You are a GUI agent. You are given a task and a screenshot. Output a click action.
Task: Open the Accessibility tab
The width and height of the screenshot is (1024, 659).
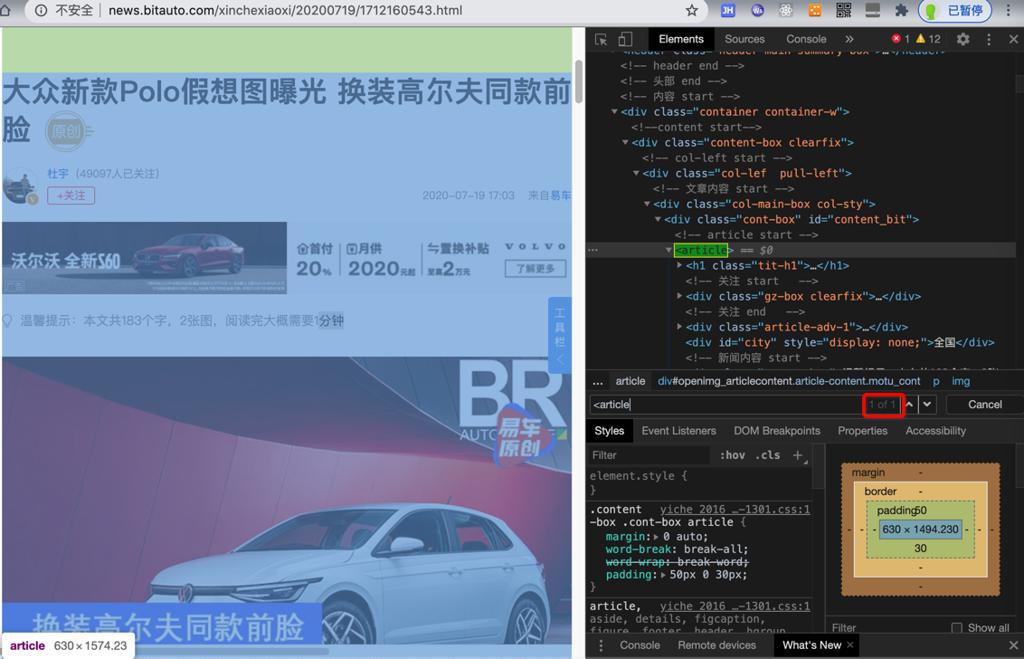pyautogui.click(x=935, y=431)
